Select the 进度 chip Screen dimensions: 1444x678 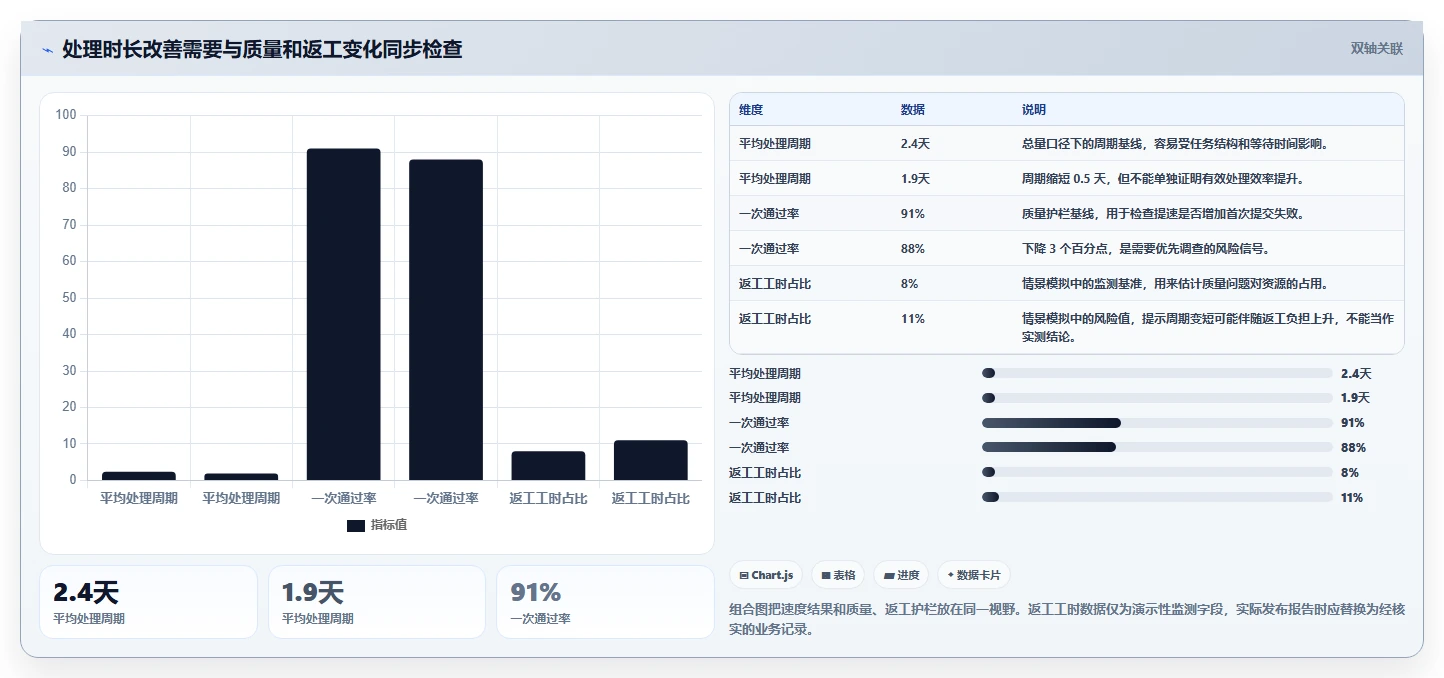[x=901, y=575]
